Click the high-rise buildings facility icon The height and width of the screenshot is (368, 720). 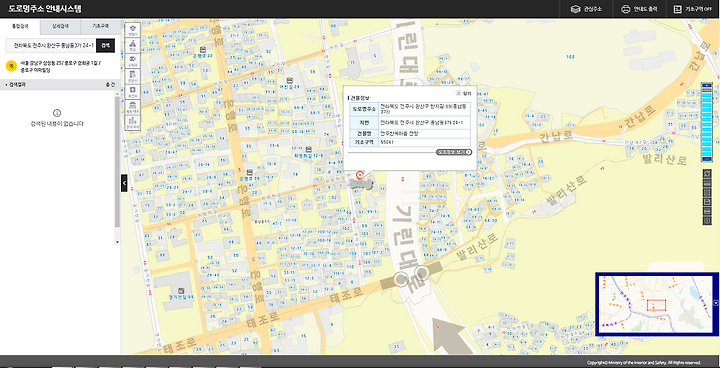pos(133,123)
